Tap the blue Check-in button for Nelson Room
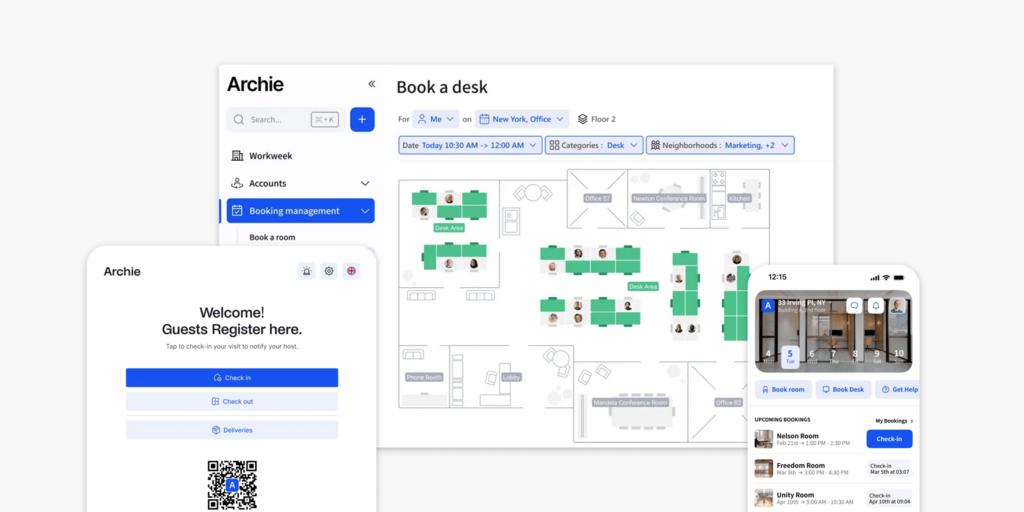The height and width of the screenshot is (512, 1024). click(889, 439)
